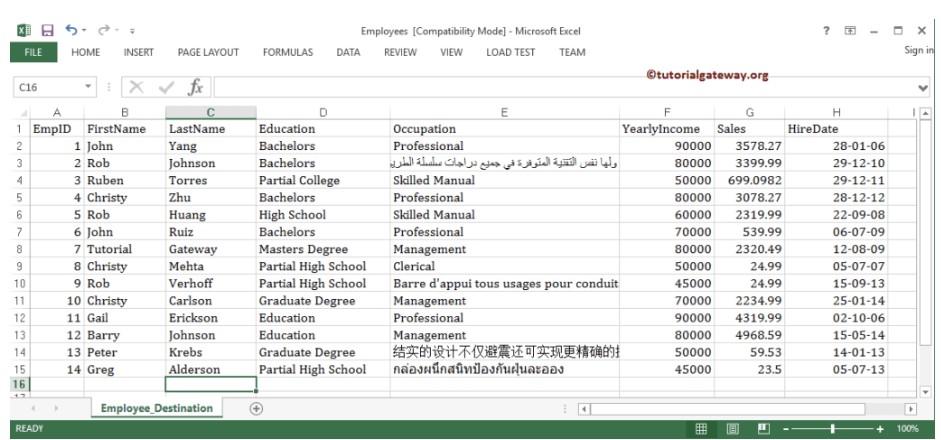Select column E header
941x440 pixels.
(x=504, y=112)
